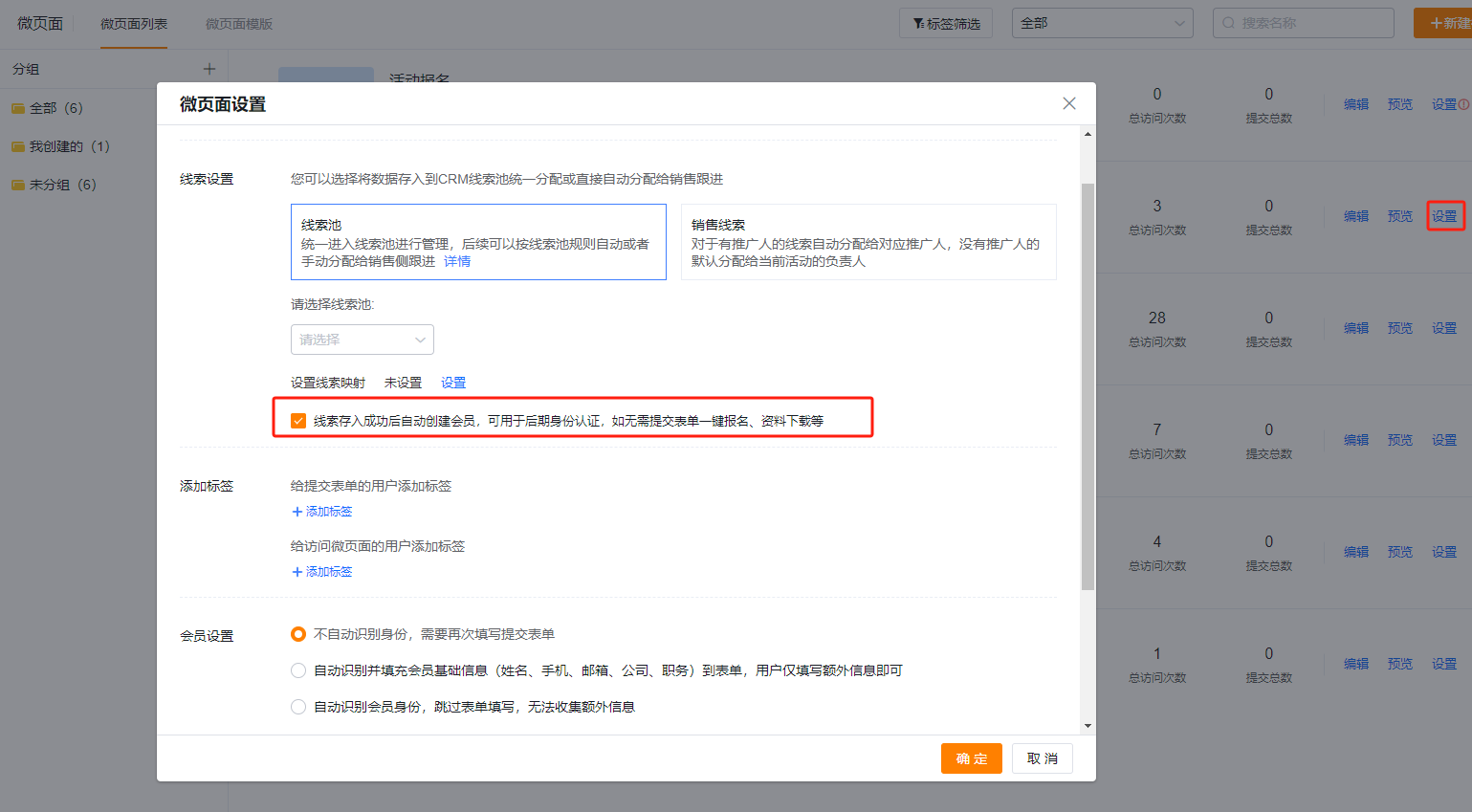Click 预览 in the row with 3 visits
1472x812 pixels.
point(1400,216)
